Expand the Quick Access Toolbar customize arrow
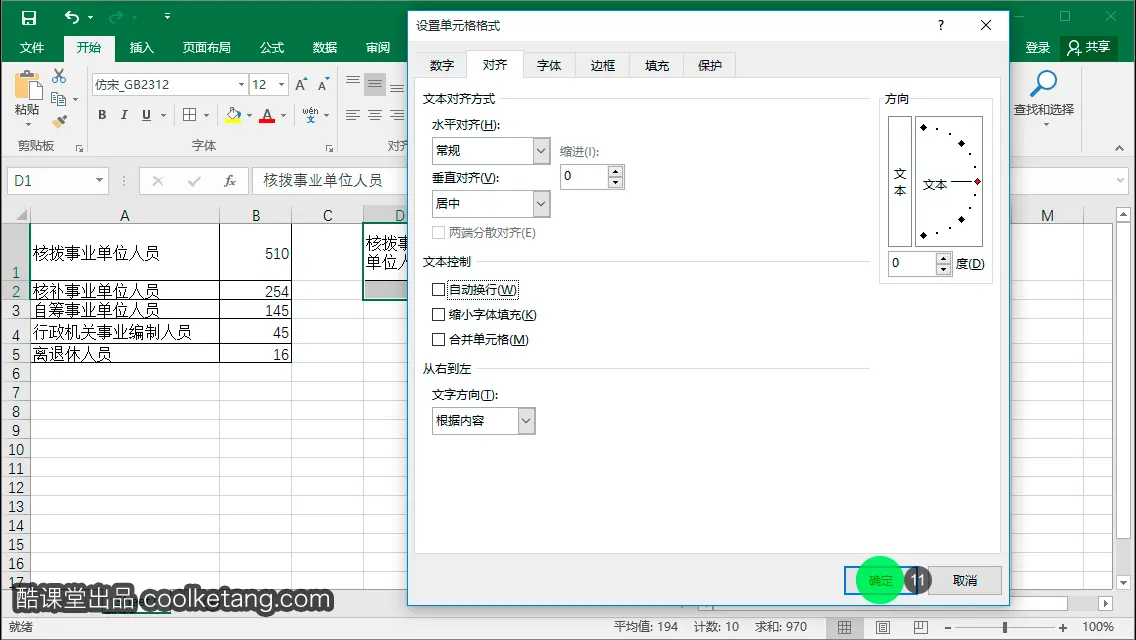 coord(167,16)
